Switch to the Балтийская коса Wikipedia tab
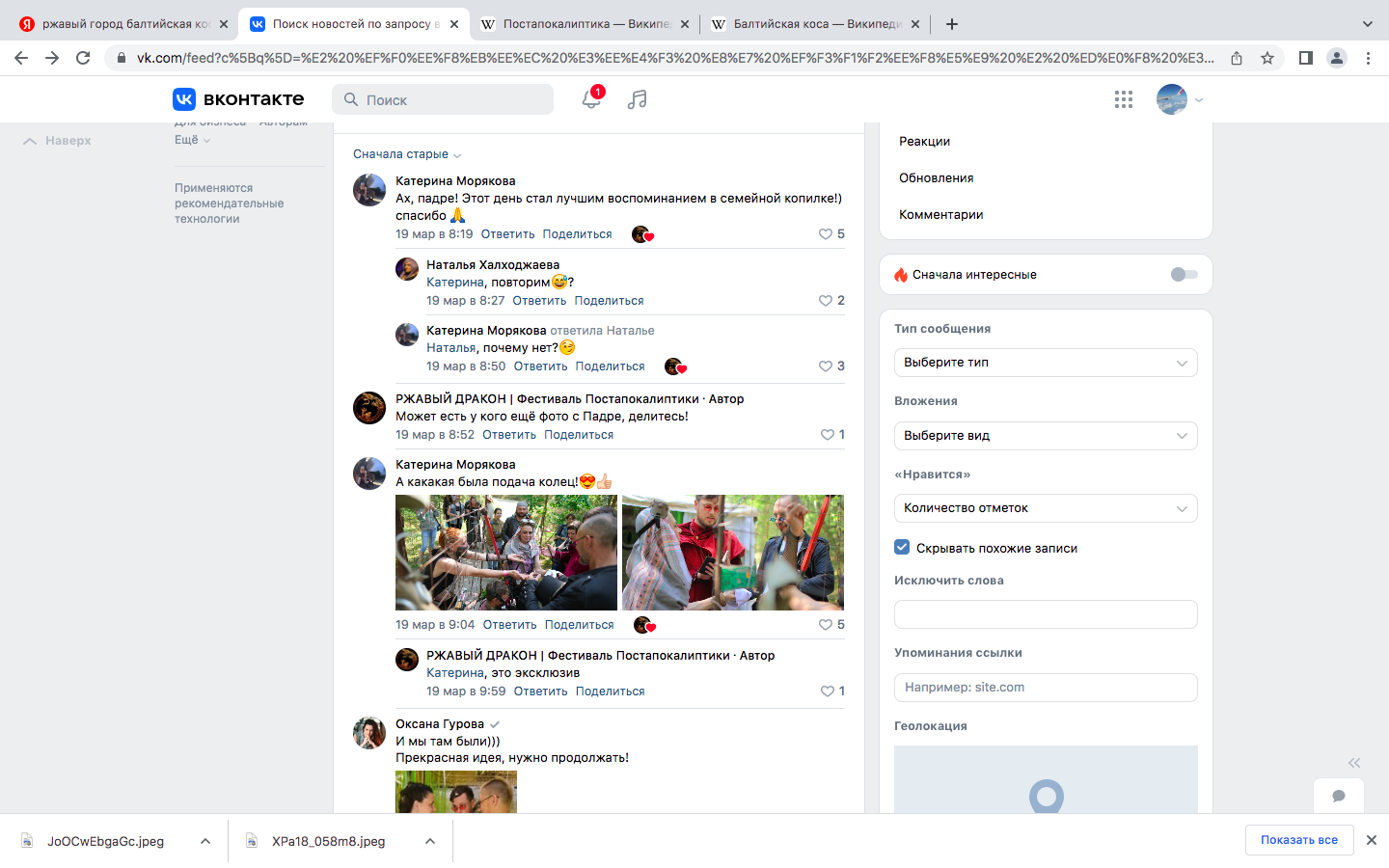Screen dimensions: 1389x868 click(x=814, y=24)
